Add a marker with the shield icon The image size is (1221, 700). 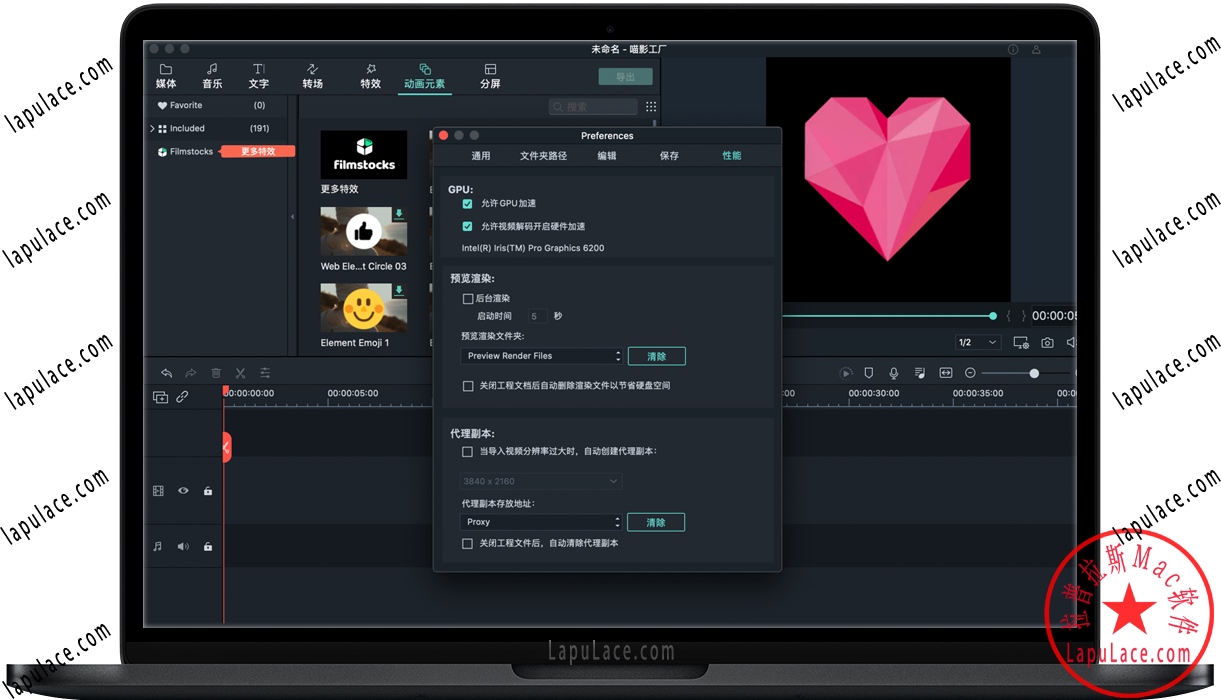(x=868, y=373)
